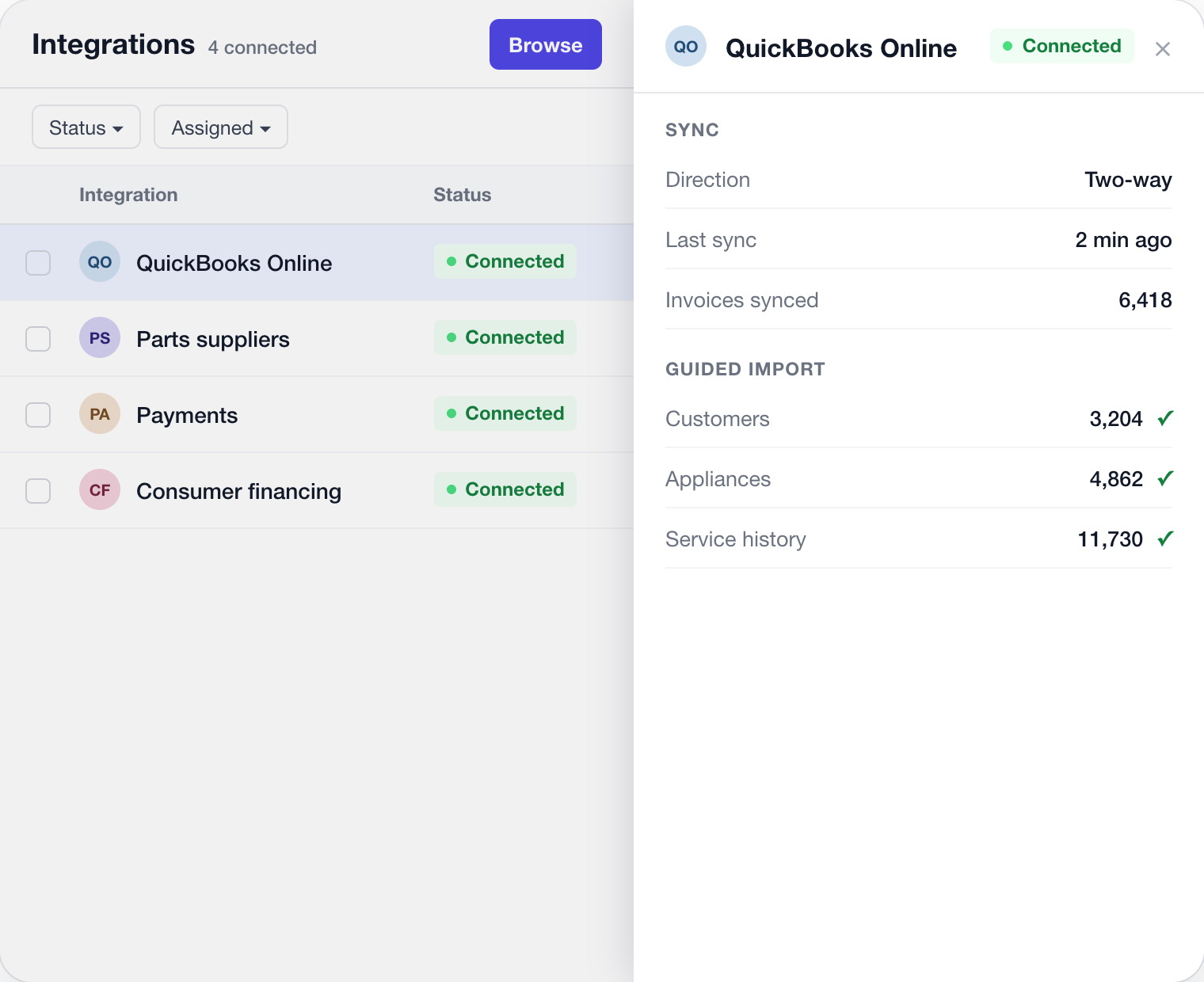
Task: Open the Parts suppliers integration
Action: point(317,338)
